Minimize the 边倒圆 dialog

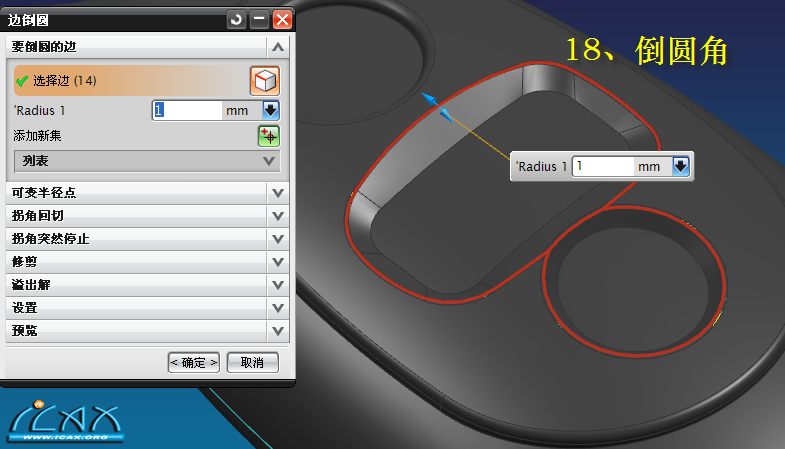coord(259,20)
